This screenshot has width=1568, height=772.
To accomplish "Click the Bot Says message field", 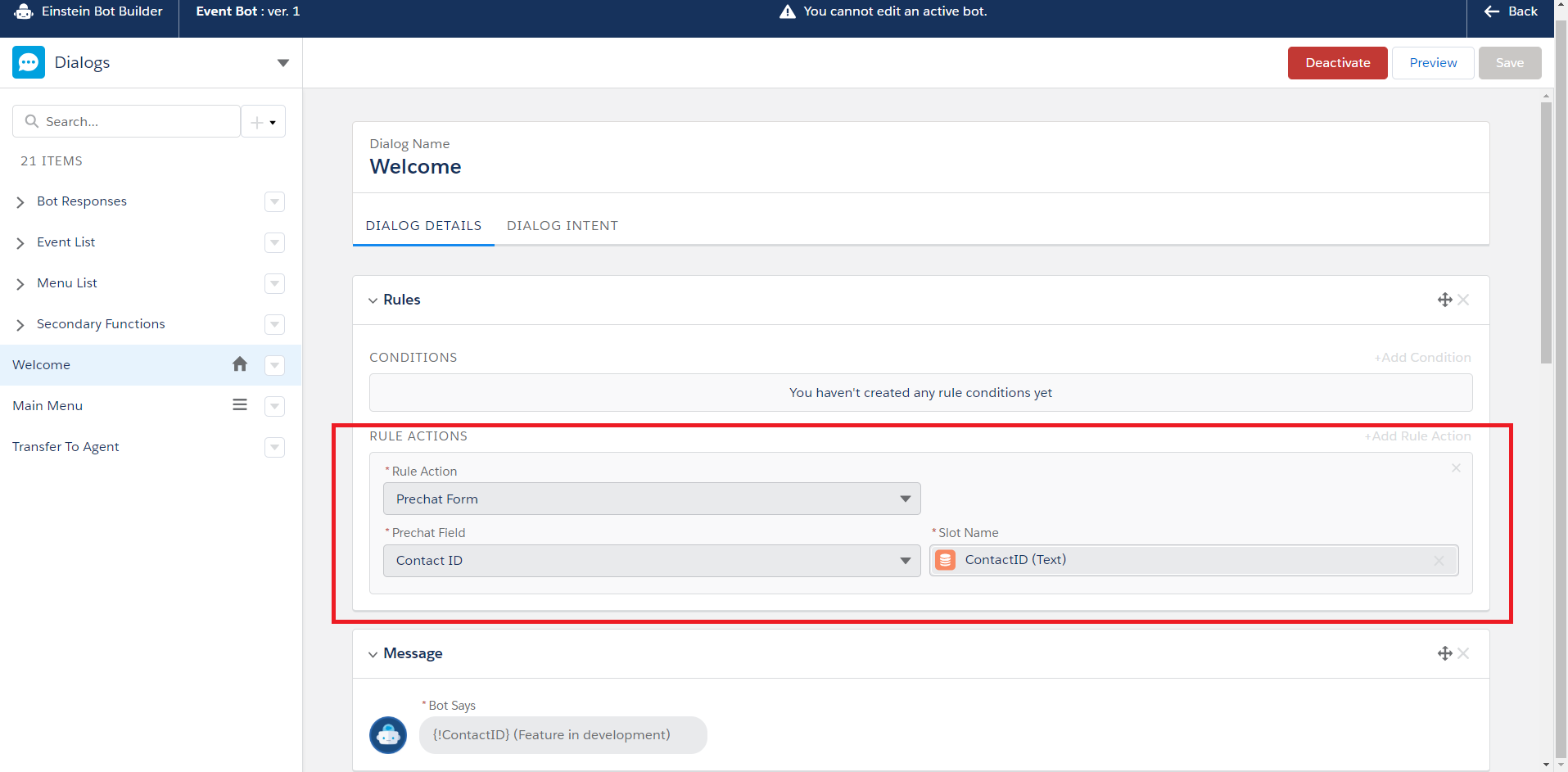I will pyautogui.click(x=563, y=735).
